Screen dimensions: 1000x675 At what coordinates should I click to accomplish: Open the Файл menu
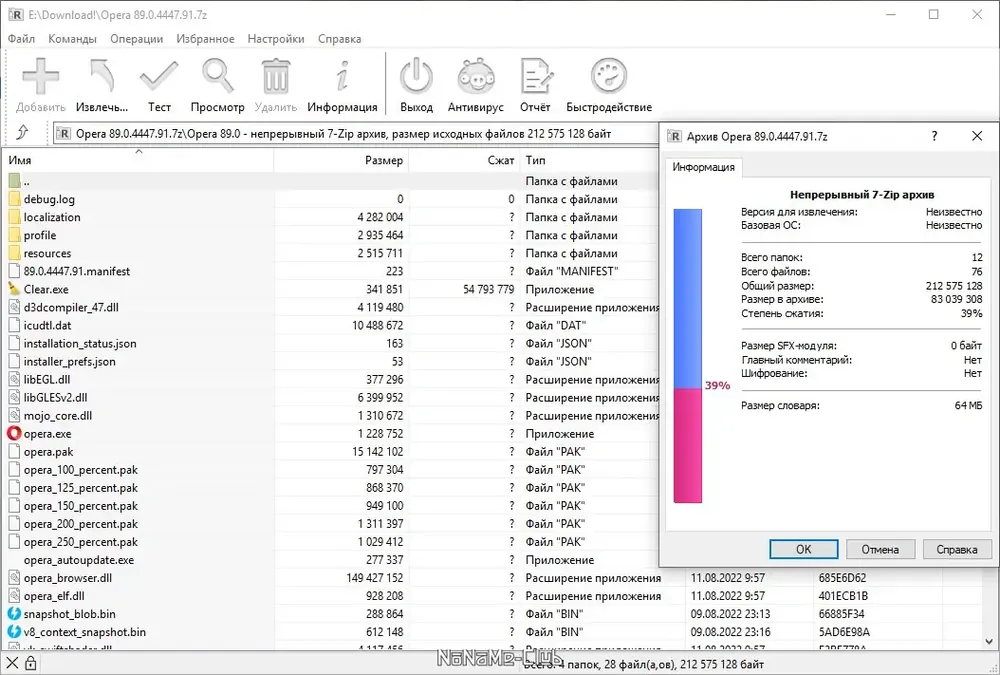(x=21, y=39)
